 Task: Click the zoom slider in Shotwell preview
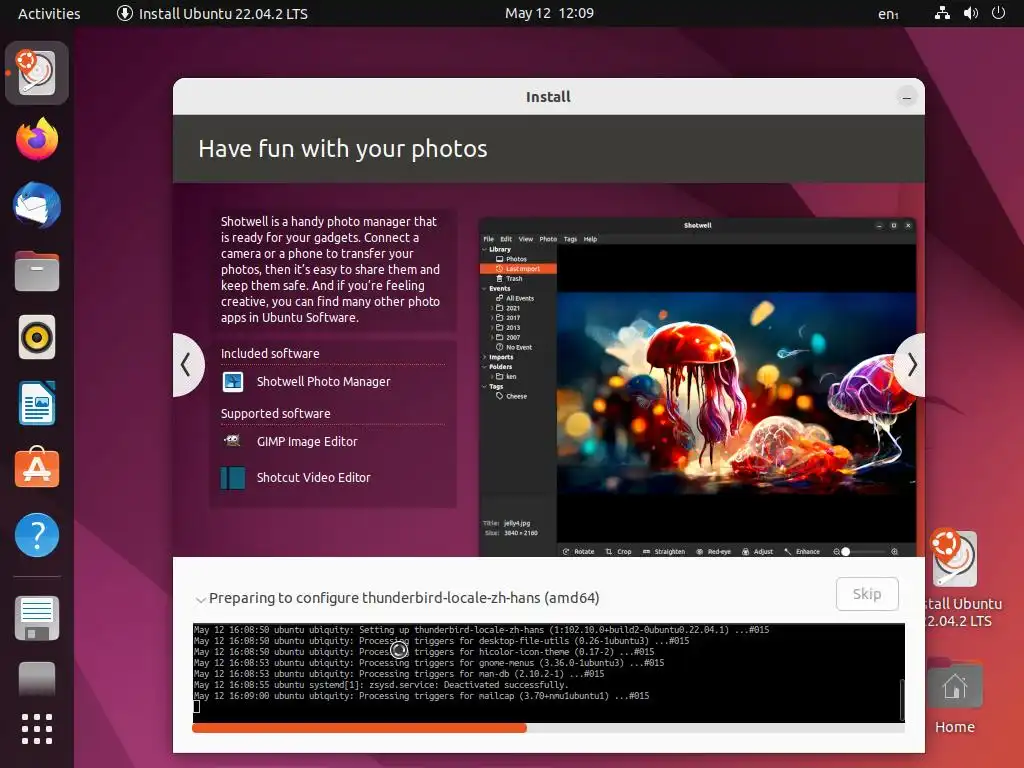pos(865,552)
